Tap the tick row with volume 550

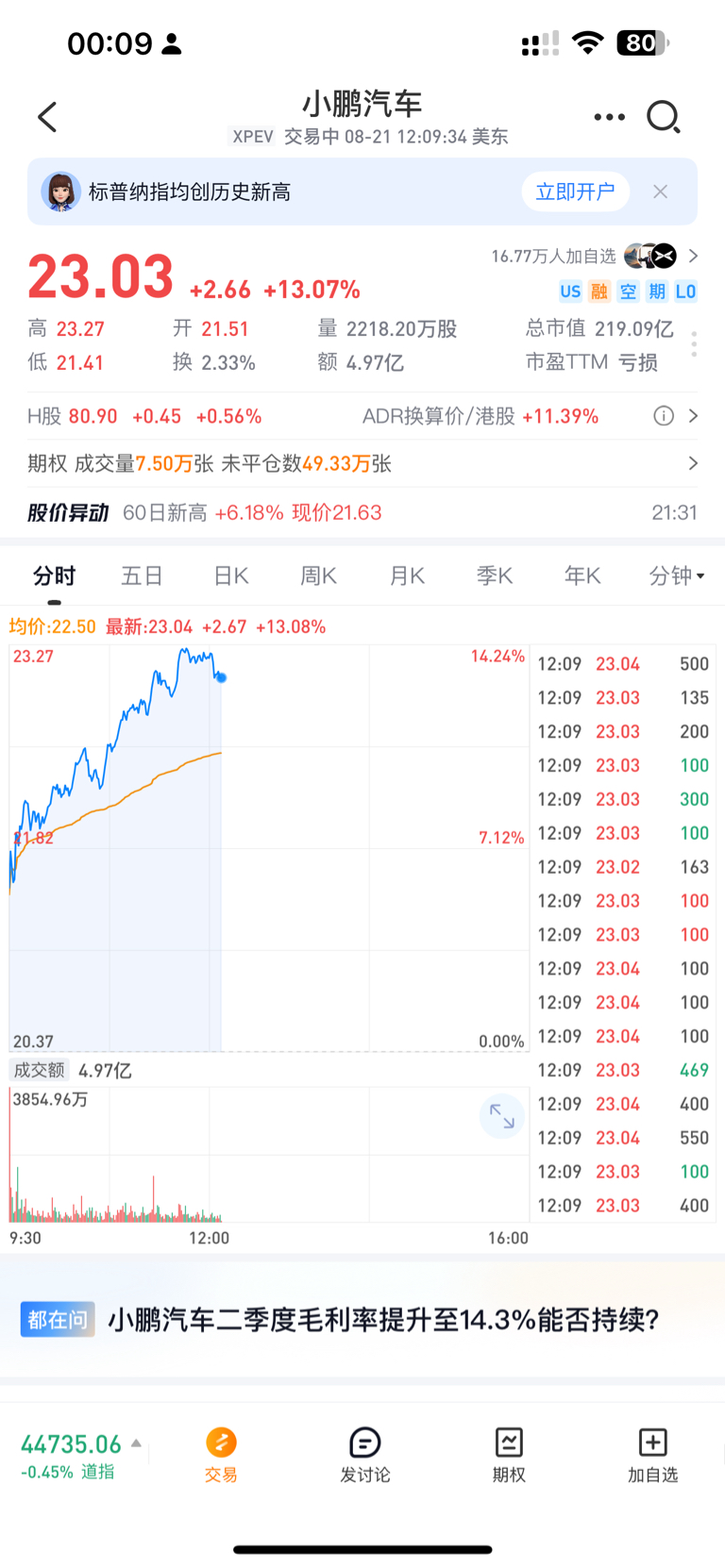[623, 1138]
